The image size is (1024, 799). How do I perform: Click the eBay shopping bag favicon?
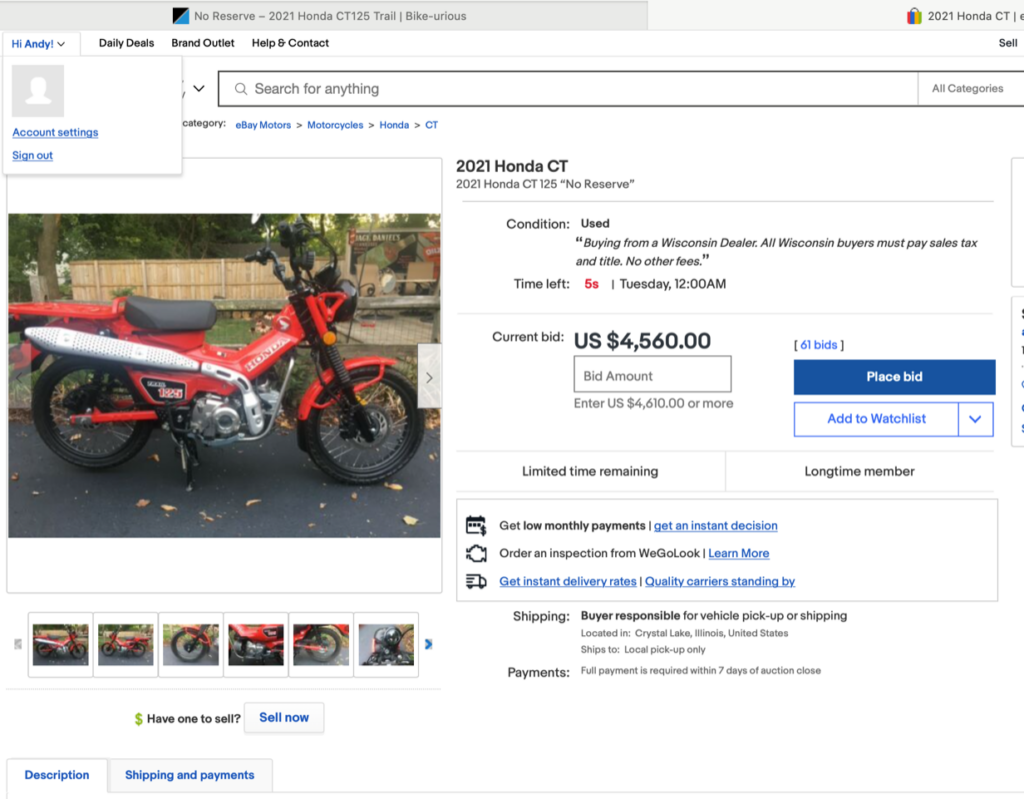coord(914,16)
